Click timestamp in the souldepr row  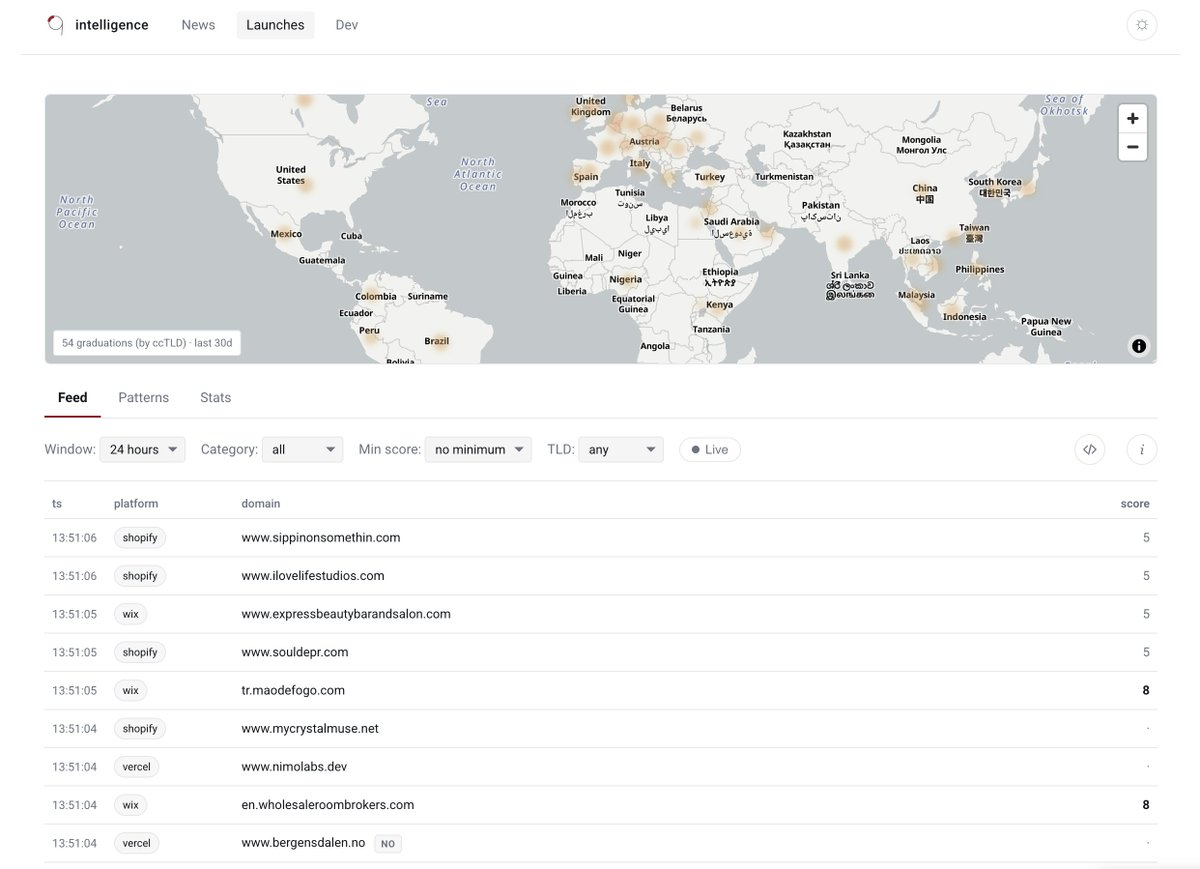pos(75,652)
